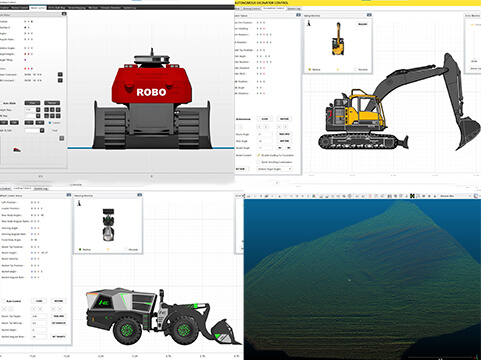The height and width of the screenshot is (360, 481).
Task: Click the small red dozer thumbnail icon
Action: 17,150
